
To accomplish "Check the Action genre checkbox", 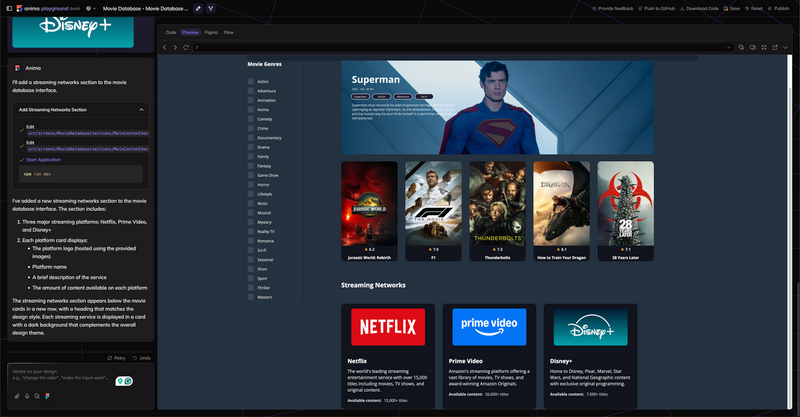I will (251, 81).
